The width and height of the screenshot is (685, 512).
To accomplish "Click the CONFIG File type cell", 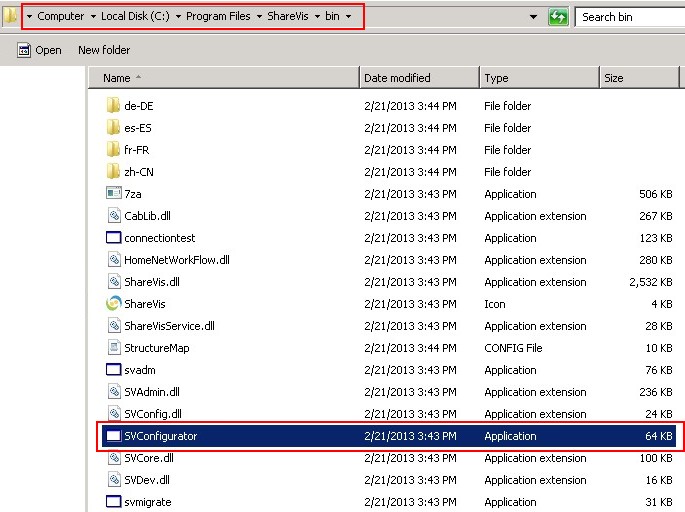I will click(513, 348).
